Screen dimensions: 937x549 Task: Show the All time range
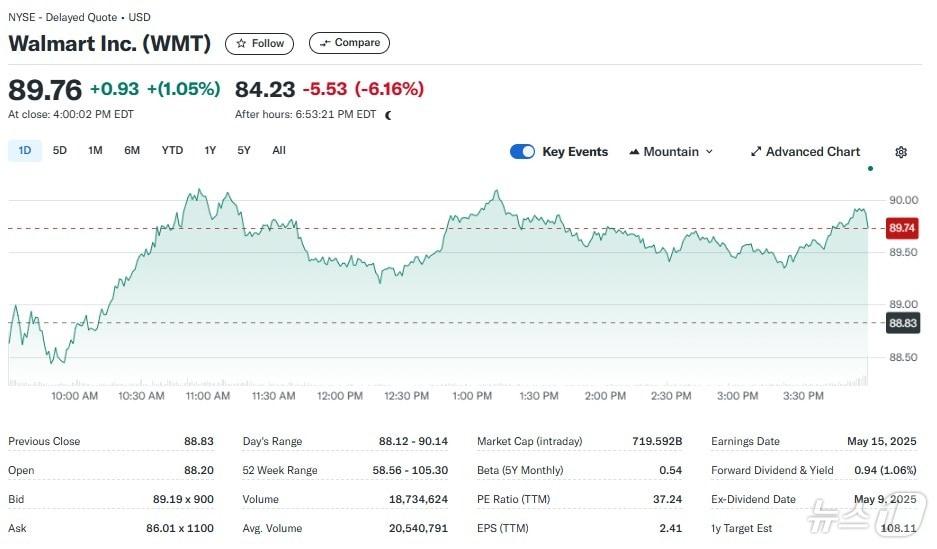pyautogui.click(x=279, y=151)
